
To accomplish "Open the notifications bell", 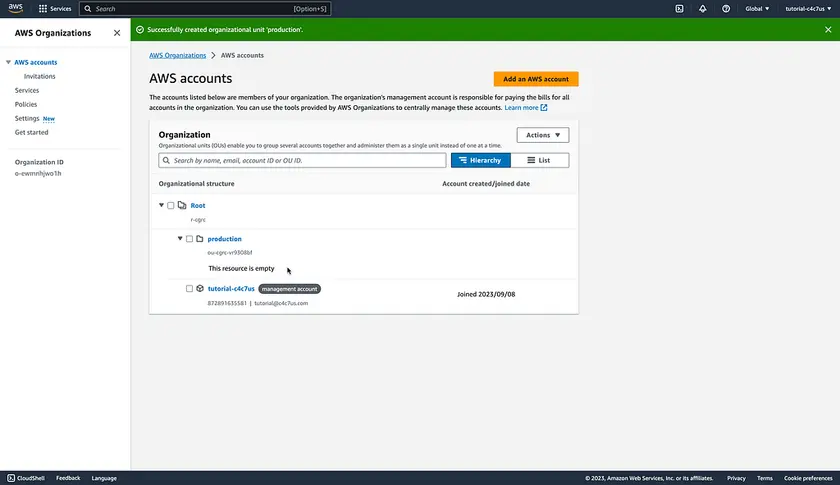I will [x=702, y=9].
